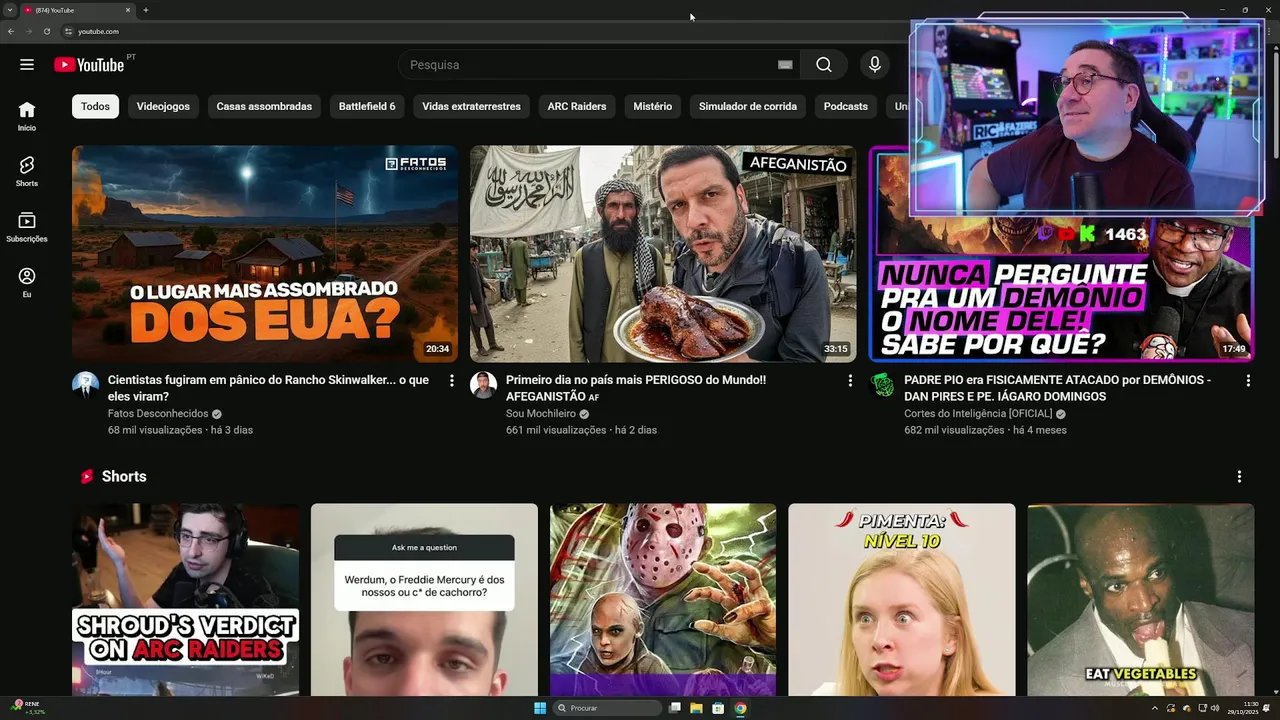This screenshot has width=1280, height=720.
Task: Filter feed by Vidas extraterrestres chip
Action: (471, 106)
